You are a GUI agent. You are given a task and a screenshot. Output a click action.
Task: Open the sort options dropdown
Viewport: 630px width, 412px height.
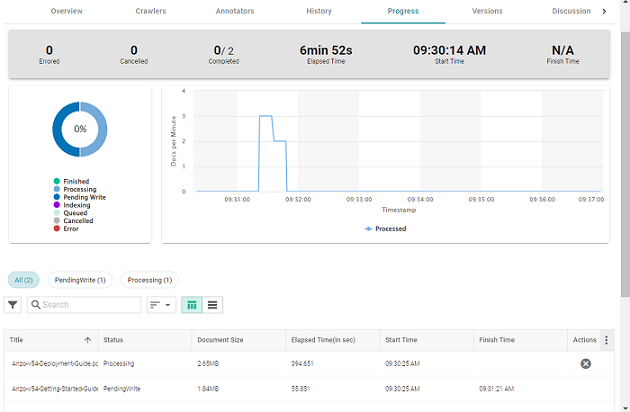click(x=160, y=305)
